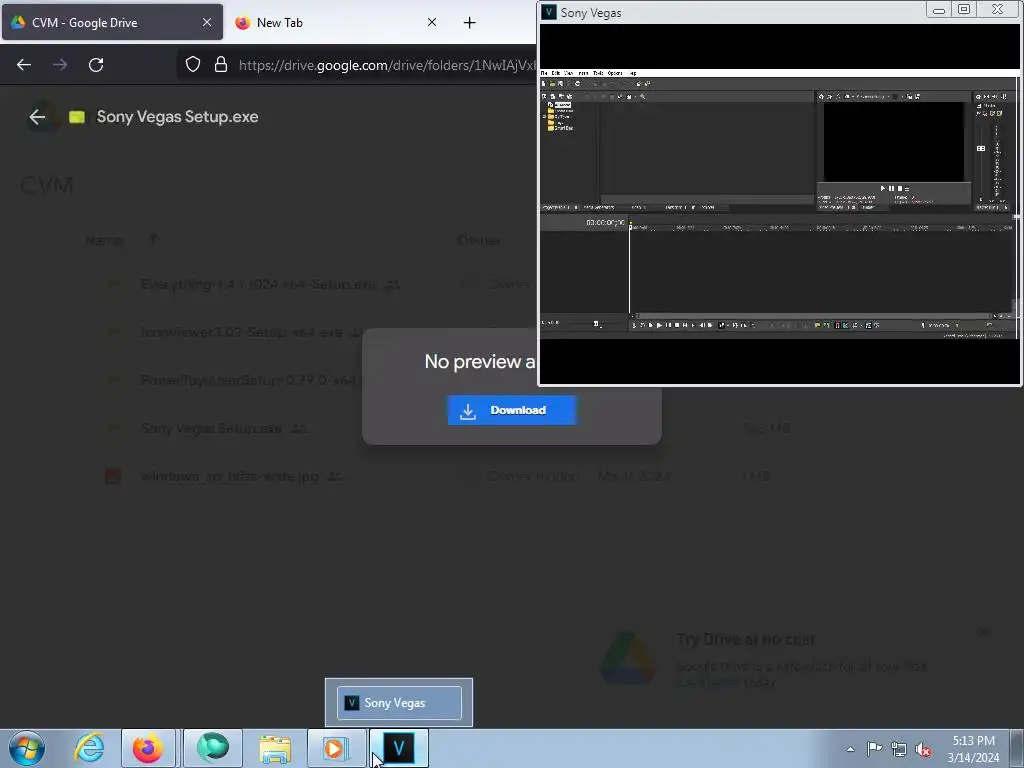
Task: Dismiss the 'Try Drive at no cost' banner
Action: [984, 632]
